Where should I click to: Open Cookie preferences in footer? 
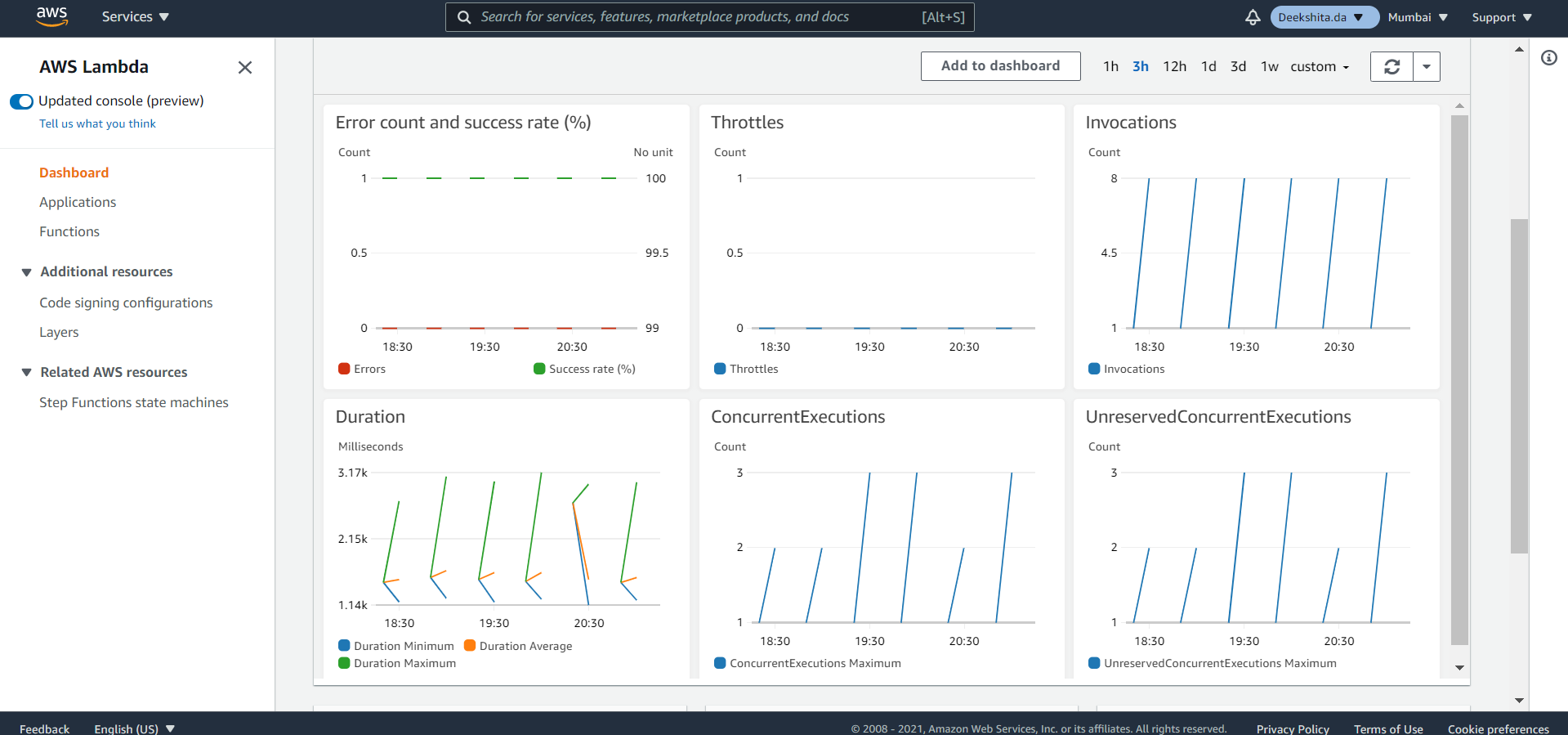pos(1498,728)
